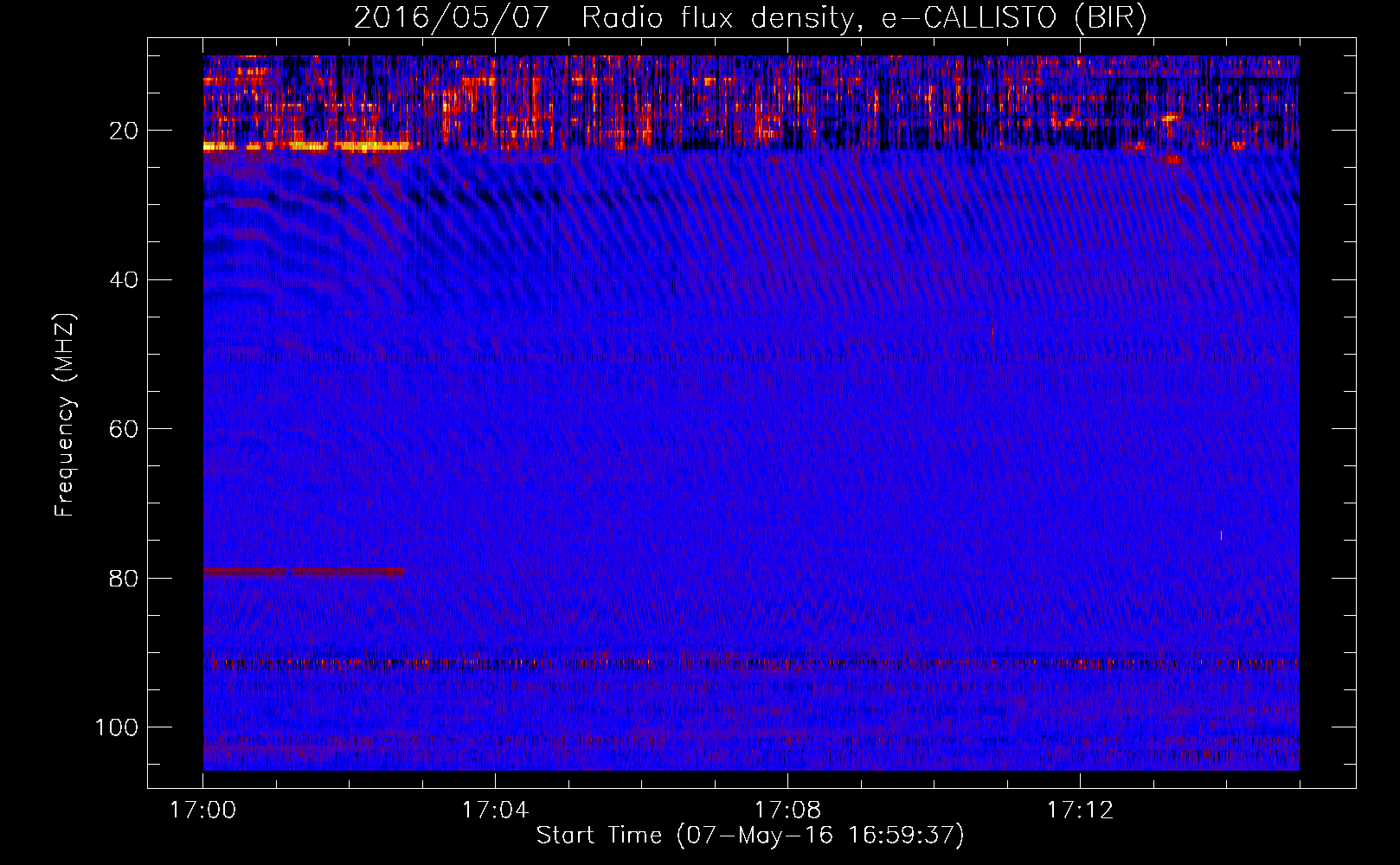This screenshot has width=1400, height=865.
Task: Click the 17:04 time tick label
Action: coord(495,811)
